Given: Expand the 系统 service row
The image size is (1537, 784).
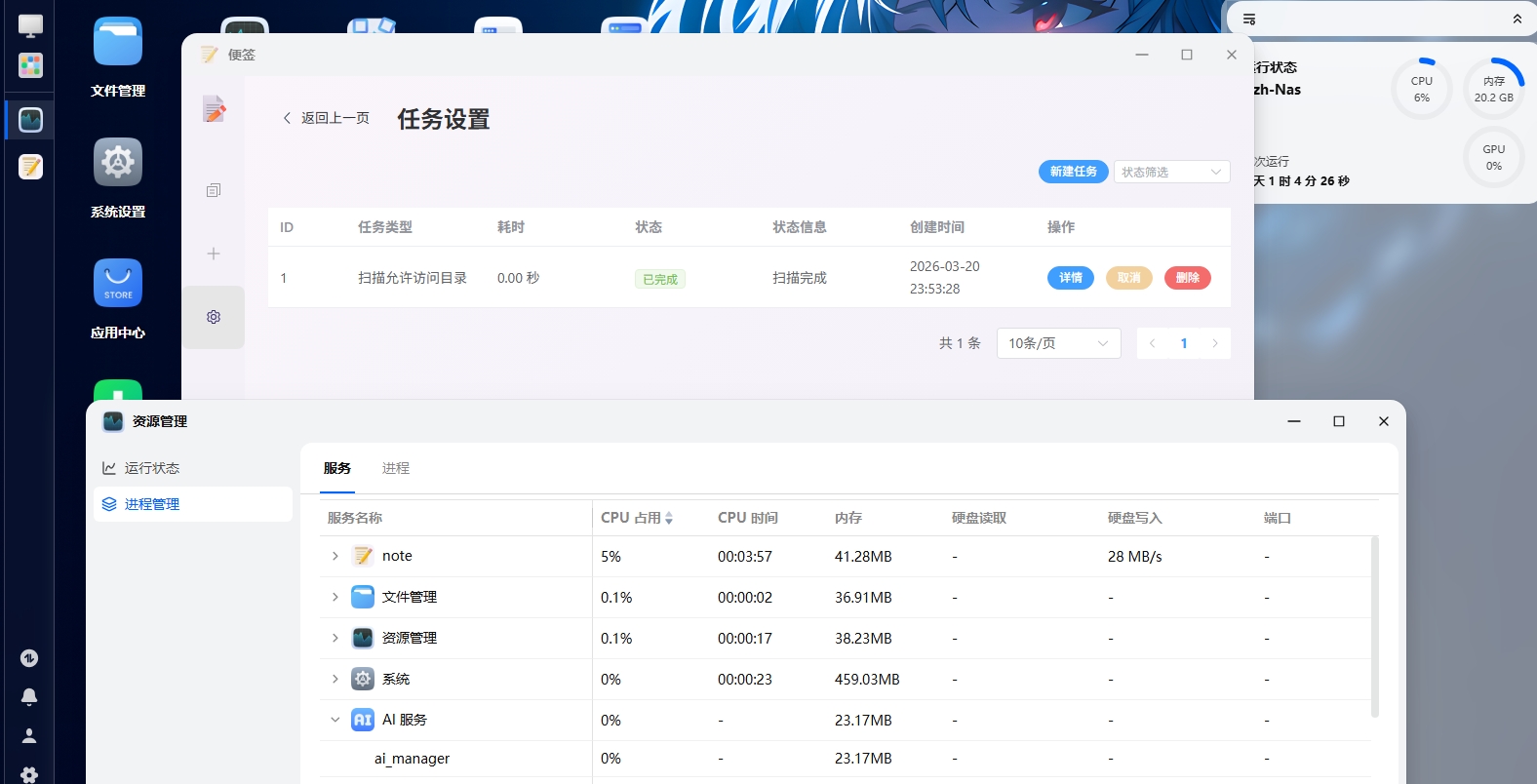Looking at the screenshot, I should [335, 679].
